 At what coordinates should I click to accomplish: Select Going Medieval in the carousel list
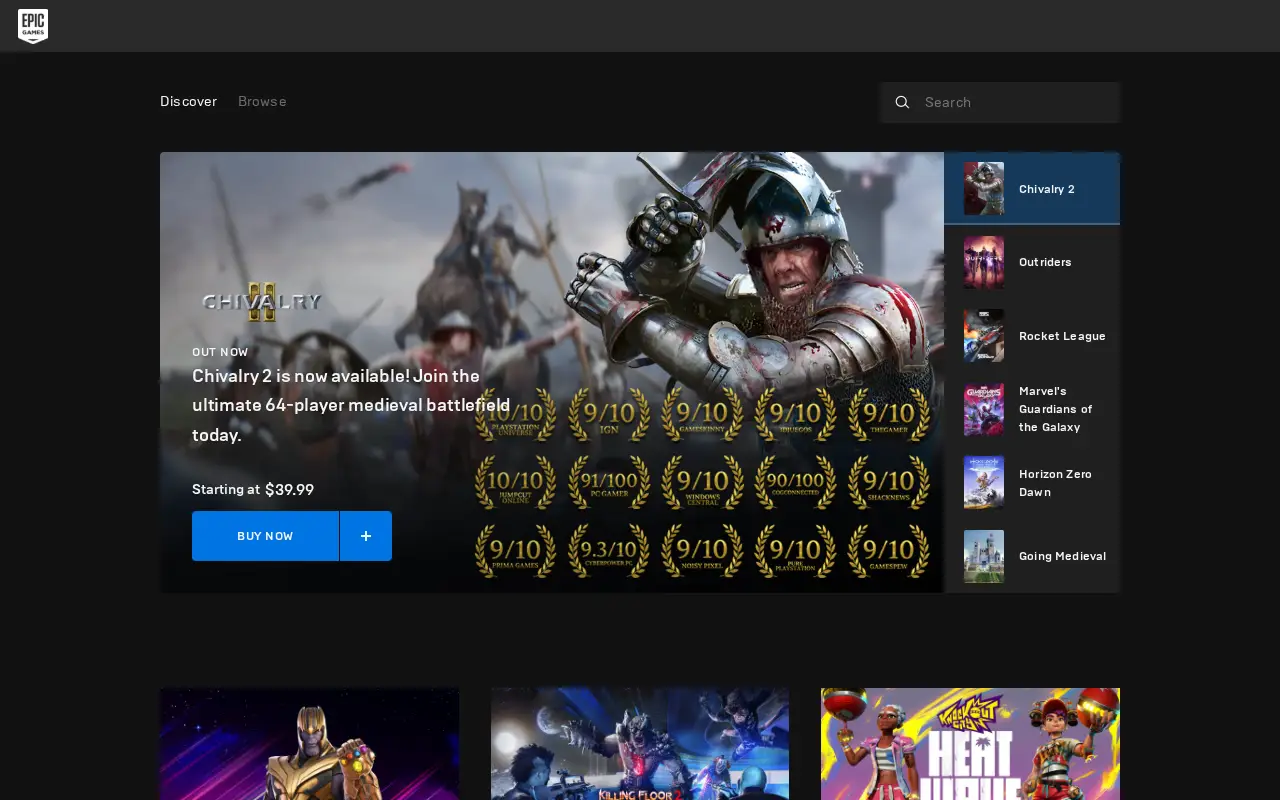pos(1032,556)
